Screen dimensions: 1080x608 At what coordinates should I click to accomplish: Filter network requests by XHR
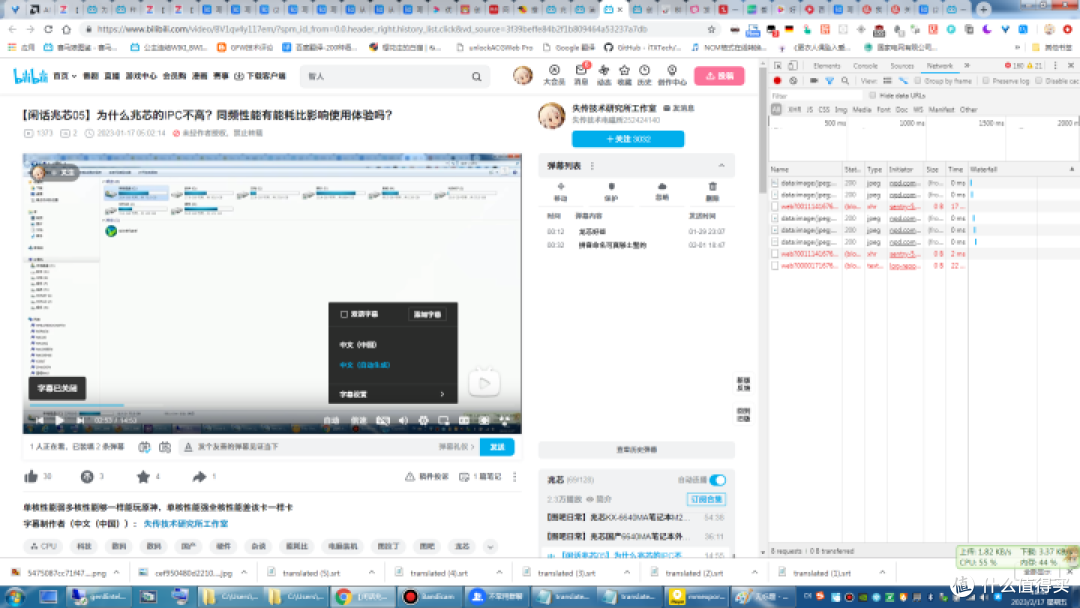(x=794, y=109)
